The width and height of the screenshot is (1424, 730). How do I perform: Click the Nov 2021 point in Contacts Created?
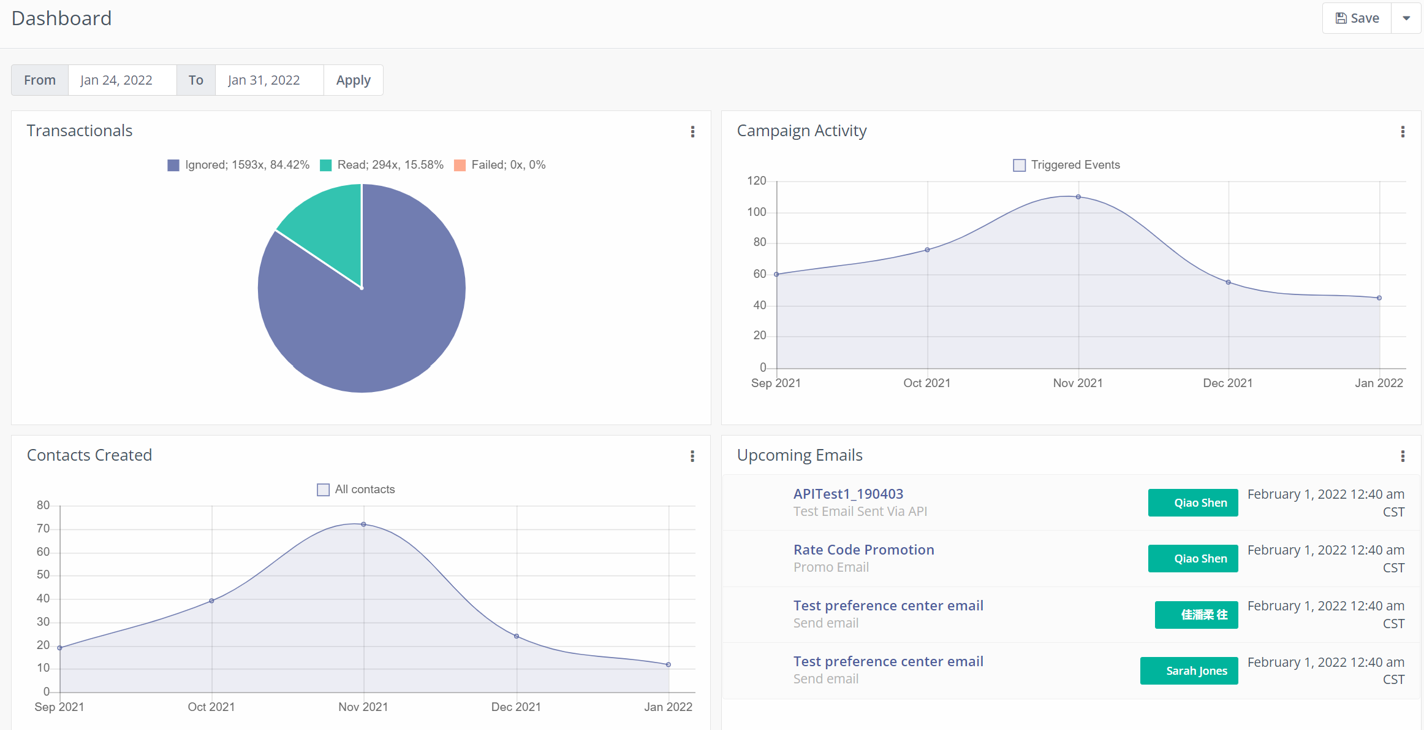(363, 524)
